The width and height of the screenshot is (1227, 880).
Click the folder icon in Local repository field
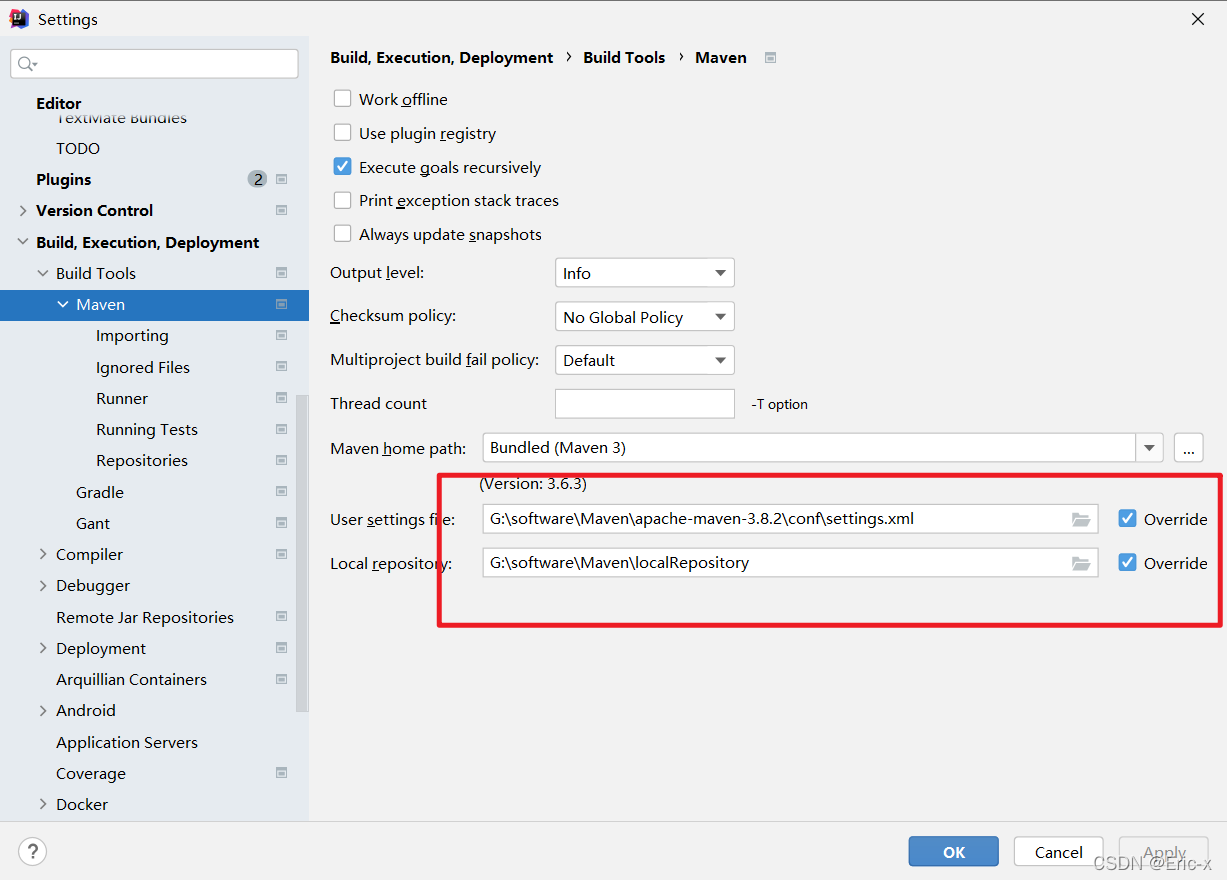click(x=1080, y=563)
